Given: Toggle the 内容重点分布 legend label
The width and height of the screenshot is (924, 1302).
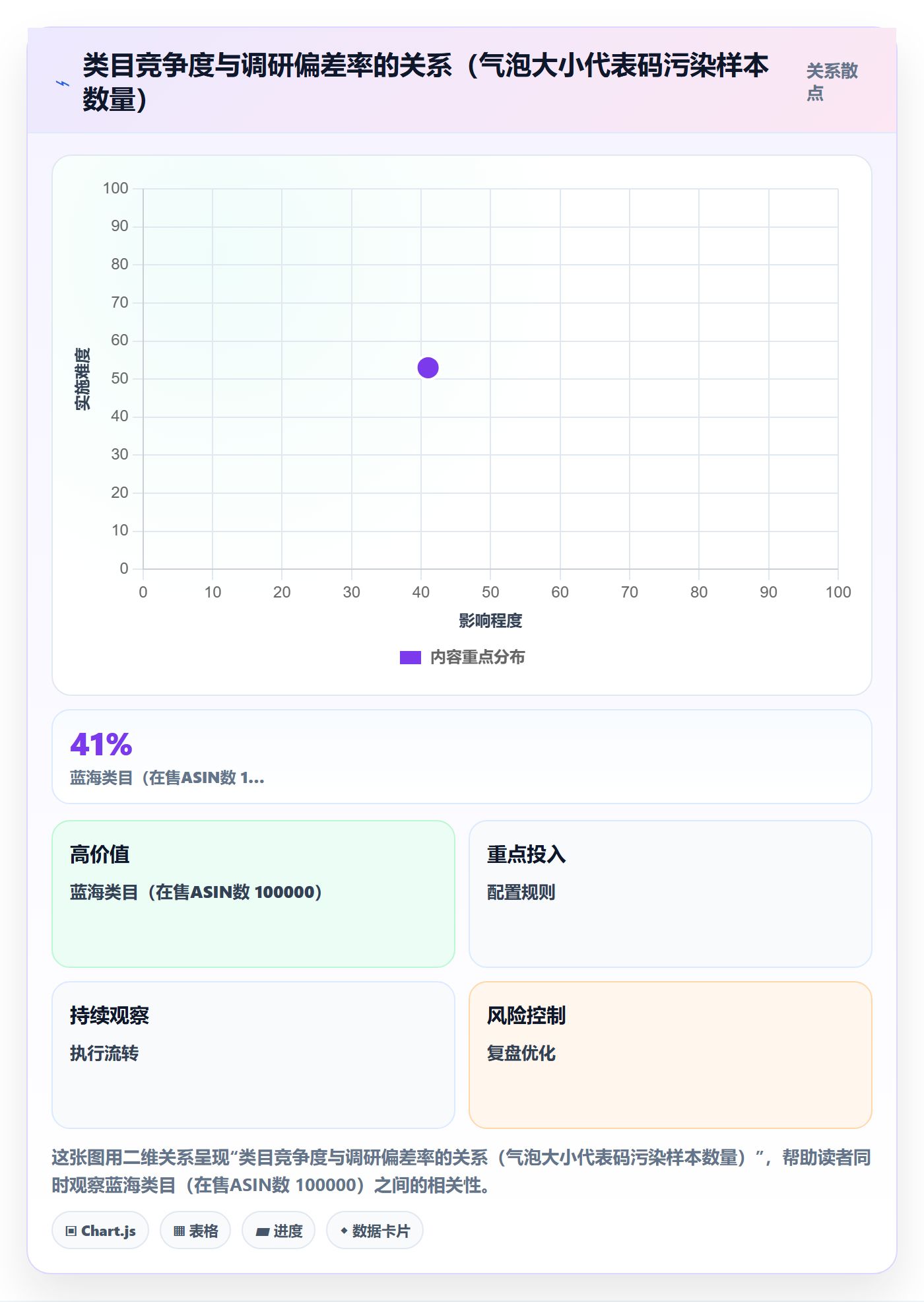Looking at the screenshot, I should [x=477, y=658].
